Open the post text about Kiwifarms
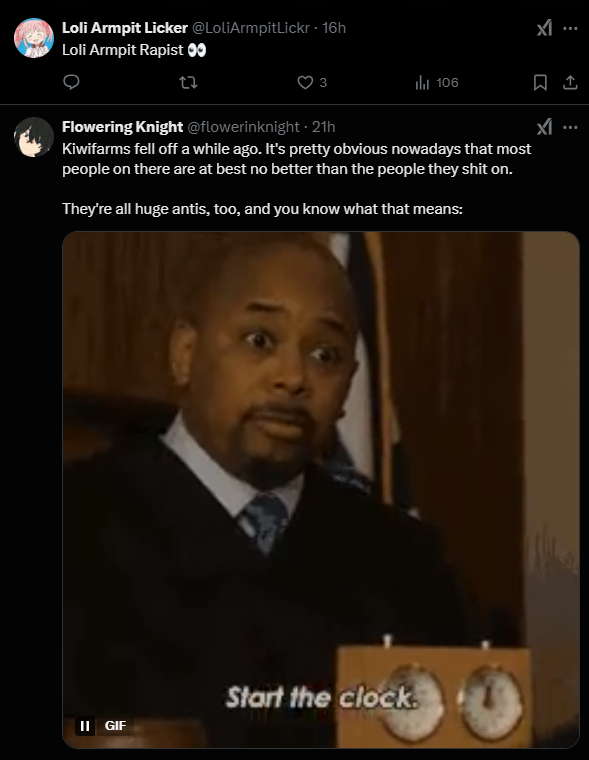This screenshot has height=760, width=589. pos(297,179)
